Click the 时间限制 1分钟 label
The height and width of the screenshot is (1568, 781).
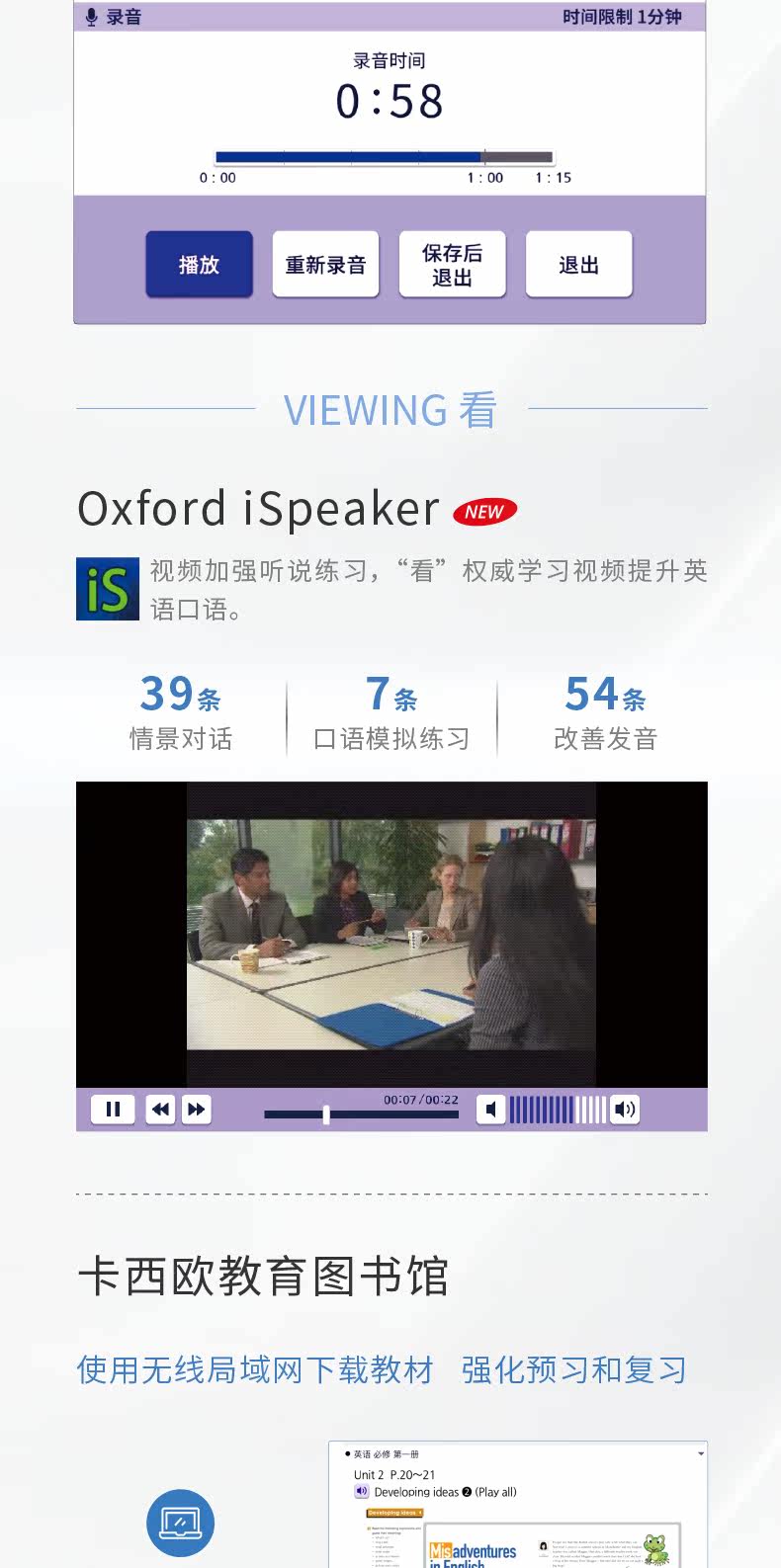(622, 17)
